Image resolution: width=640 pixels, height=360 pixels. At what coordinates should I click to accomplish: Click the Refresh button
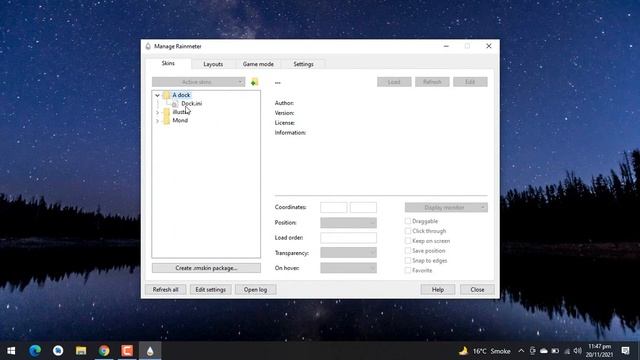click(x=432, y=82)
